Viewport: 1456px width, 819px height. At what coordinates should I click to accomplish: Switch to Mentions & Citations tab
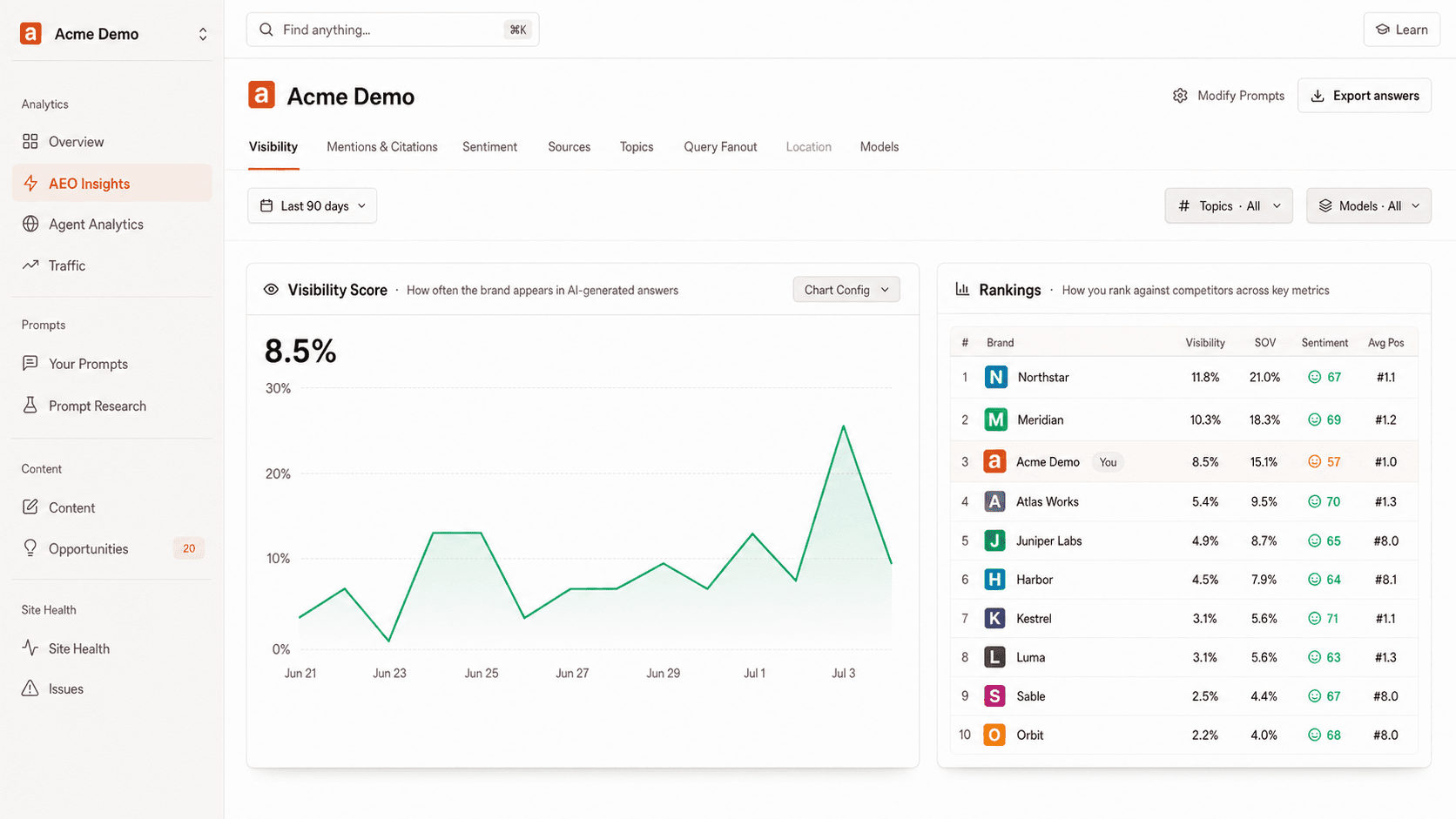tap(382, 147)
